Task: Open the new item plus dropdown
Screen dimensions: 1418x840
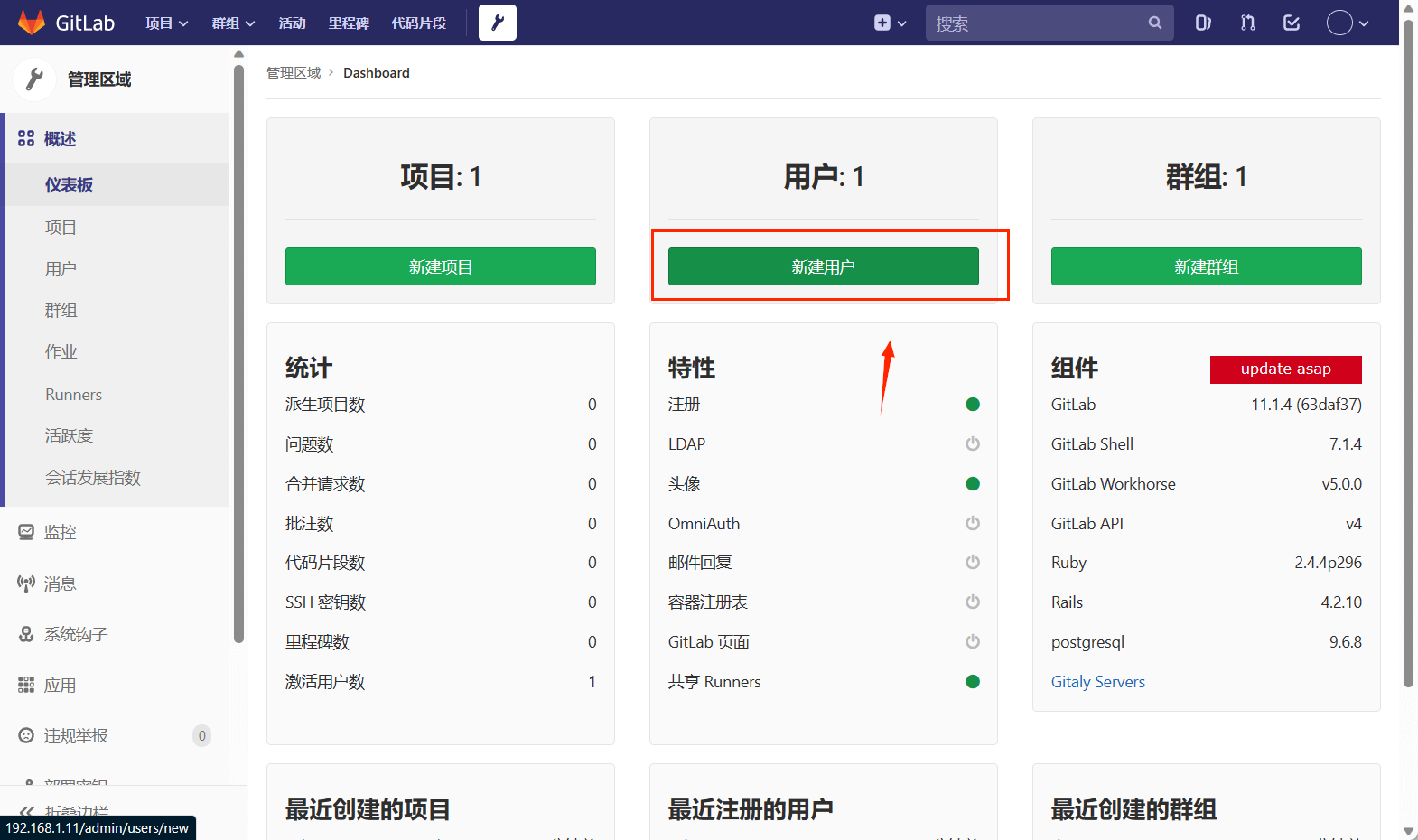Action: coord(891,23)
